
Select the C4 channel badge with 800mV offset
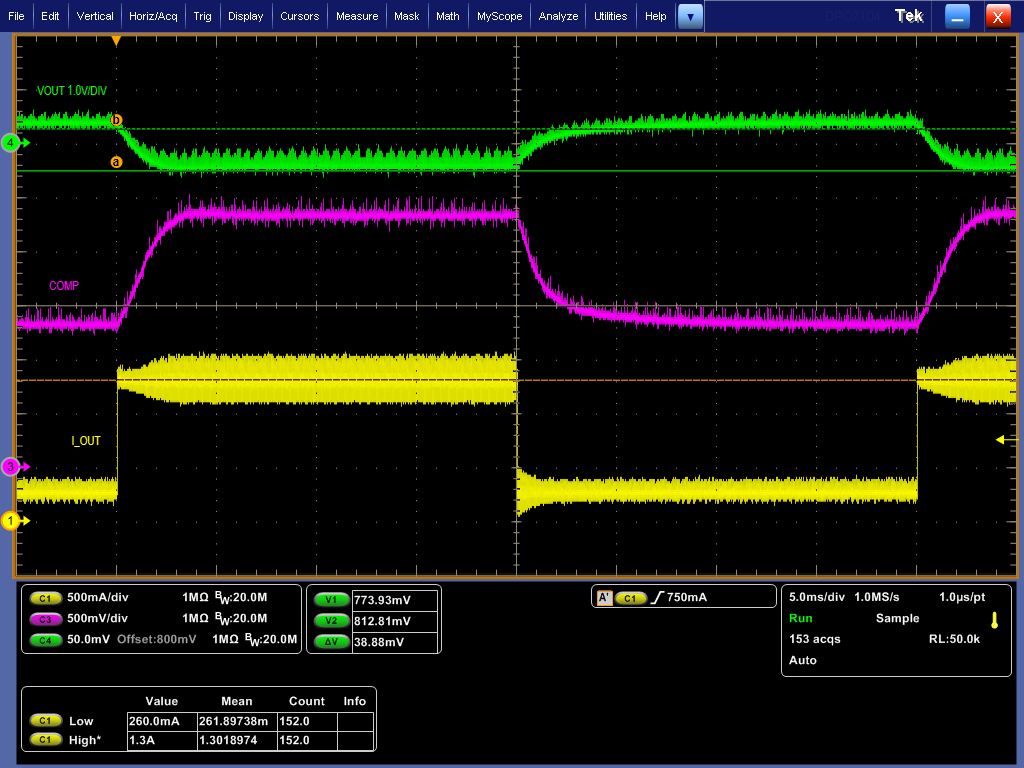click(x=47, y=640)
